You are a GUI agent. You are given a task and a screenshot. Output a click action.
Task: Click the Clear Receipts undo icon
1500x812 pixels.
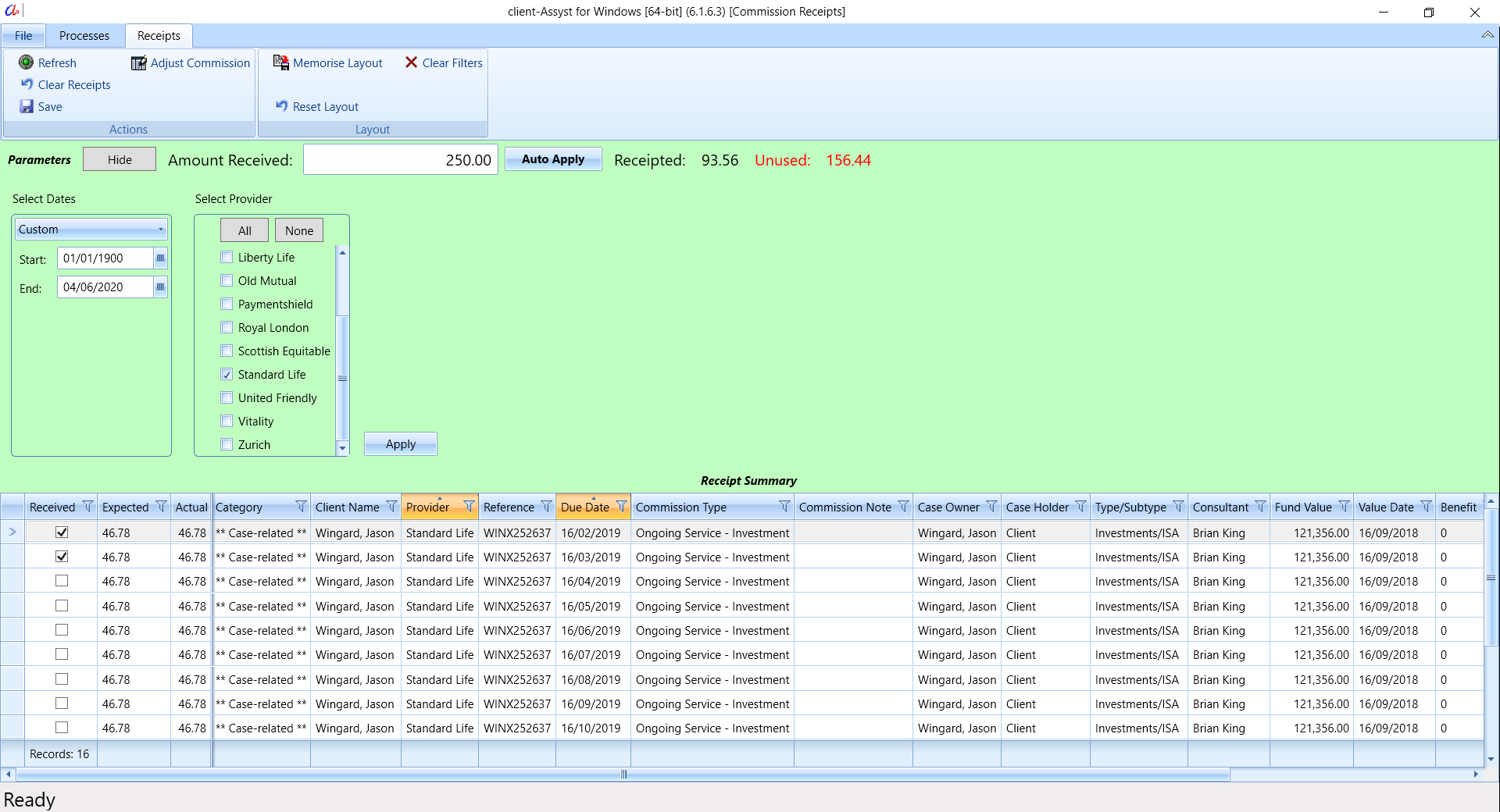click(x=27, y=84)
